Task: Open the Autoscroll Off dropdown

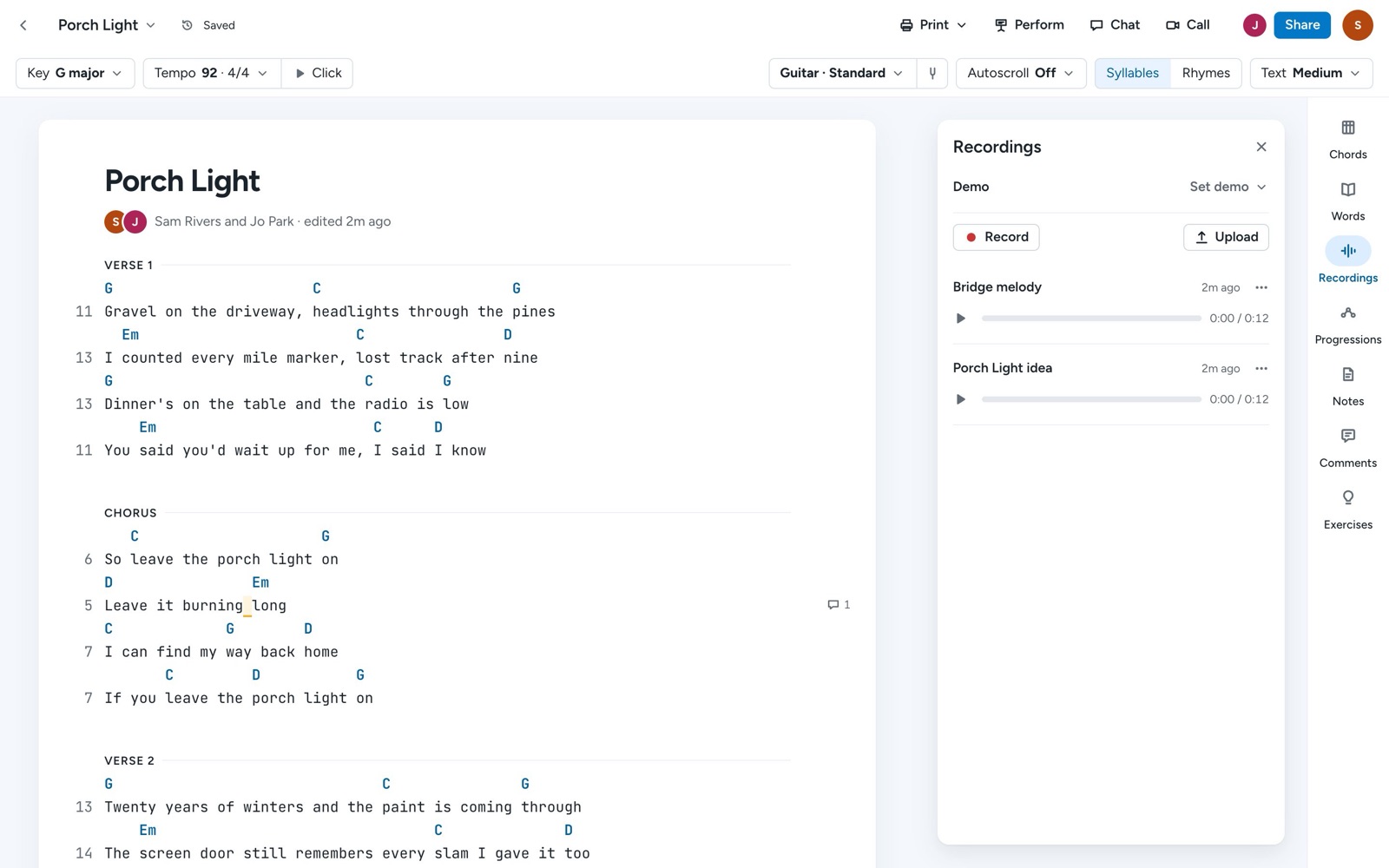Action: [1021, 73]
